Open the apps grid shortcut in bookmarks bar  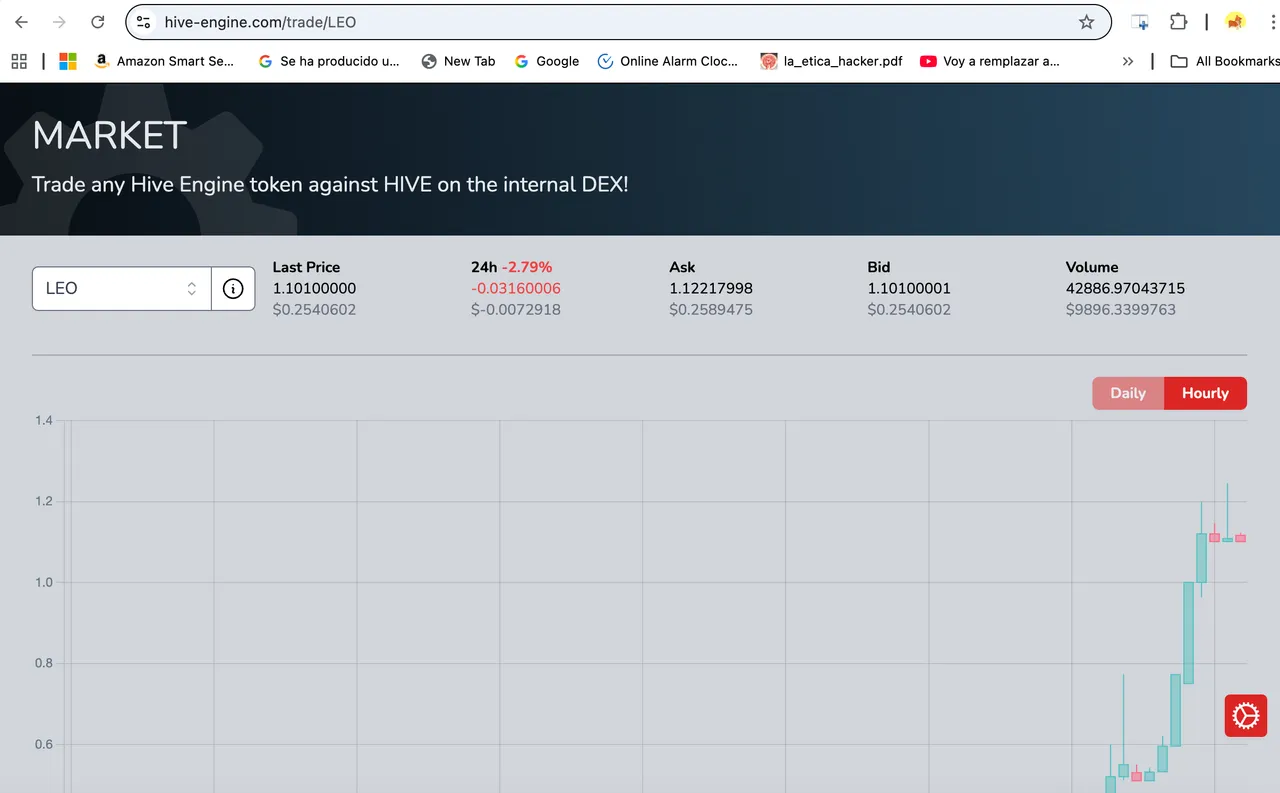tap(19, 61)
